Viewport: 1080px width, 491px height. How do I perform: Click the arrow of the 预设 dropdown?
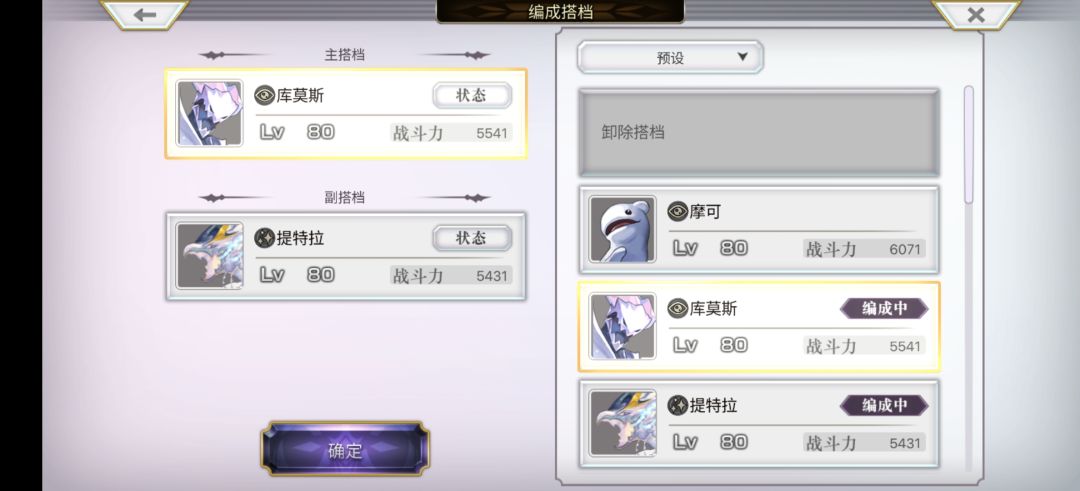click(742, 56)
